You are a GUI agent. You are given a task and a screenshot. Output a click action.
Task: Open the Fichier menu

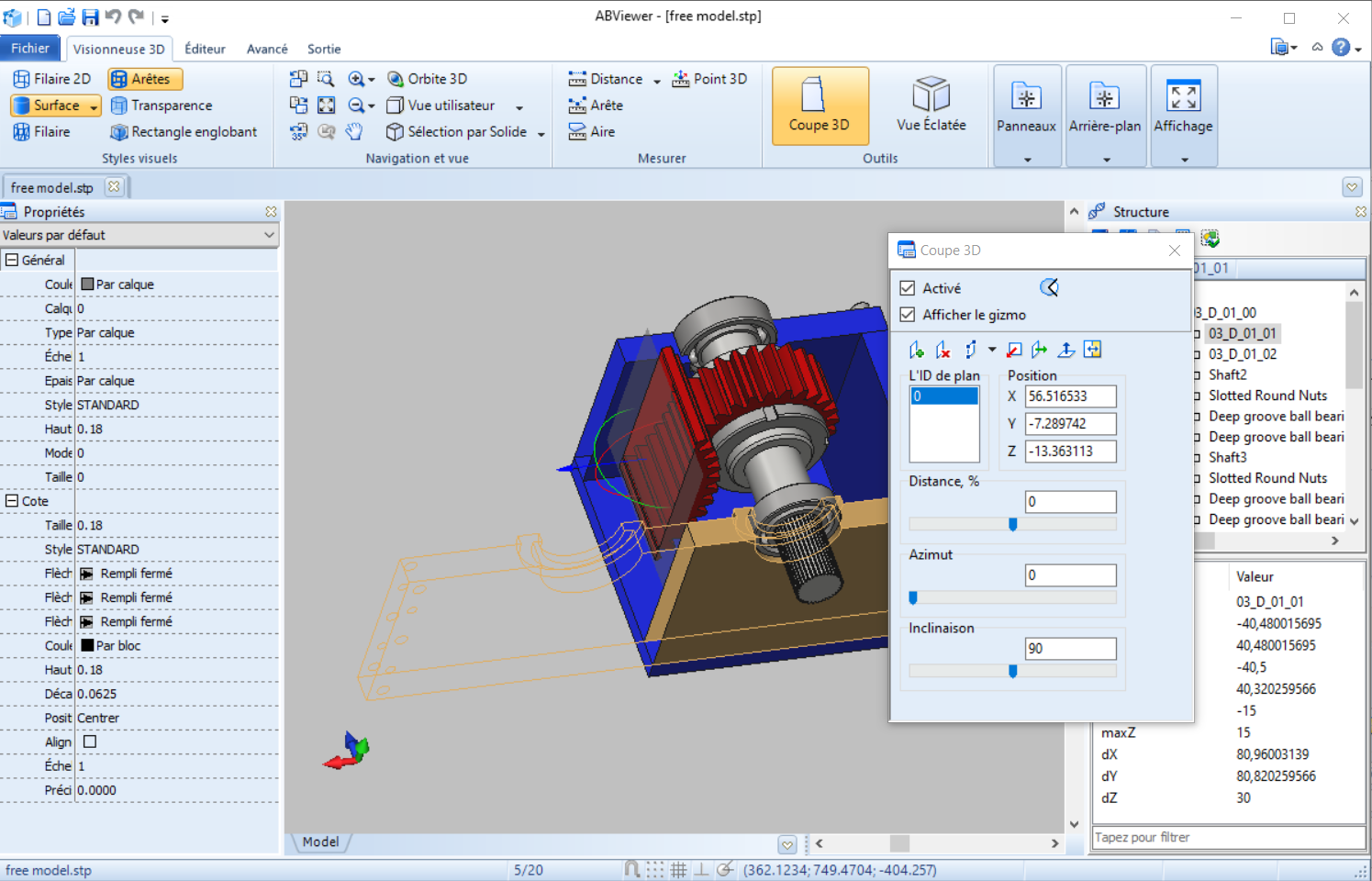point(30,48)
